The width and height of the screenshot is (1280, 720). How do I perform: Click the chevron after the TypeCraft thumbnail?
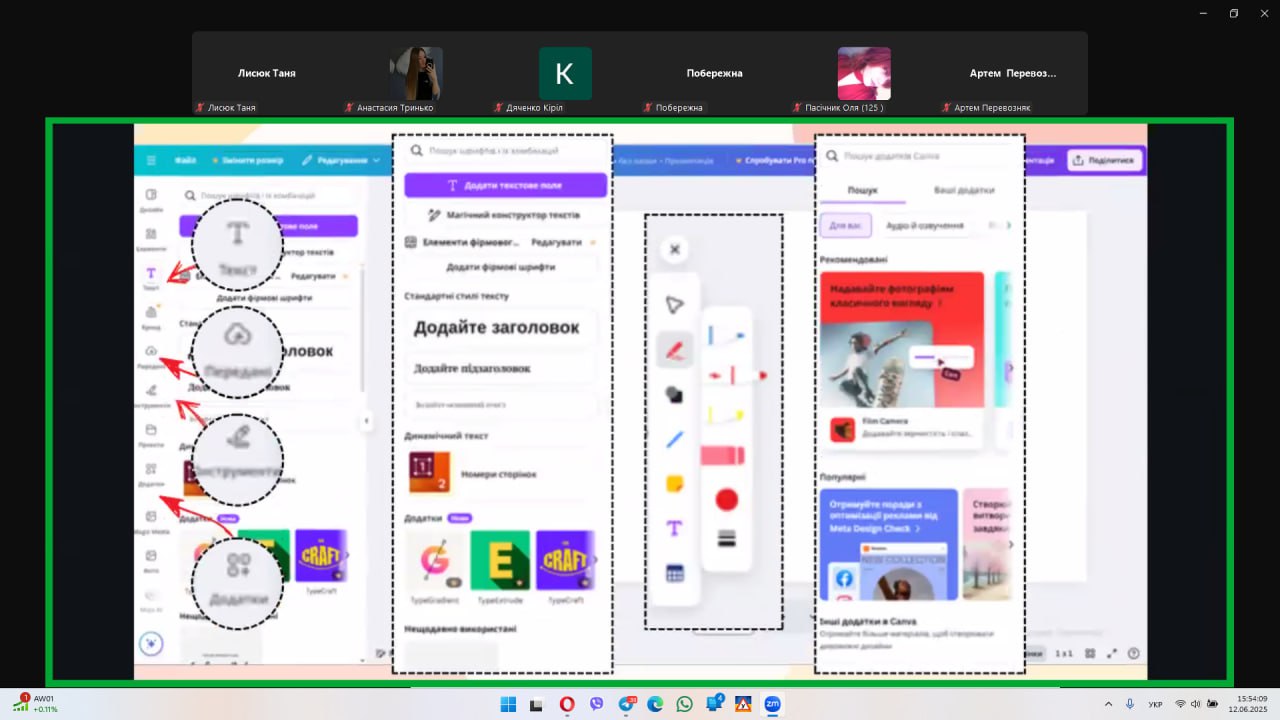click(x=597, y=560)
